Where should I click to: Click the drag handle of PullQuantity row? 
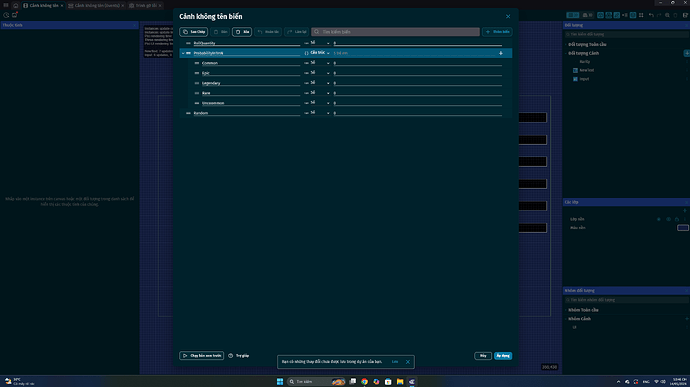pyautogui.click(x=188, y=43)
